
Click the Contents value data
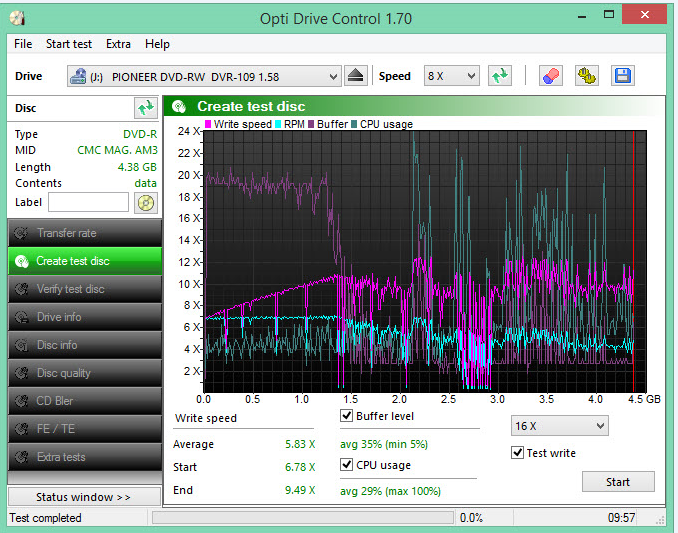pos(146,183)
